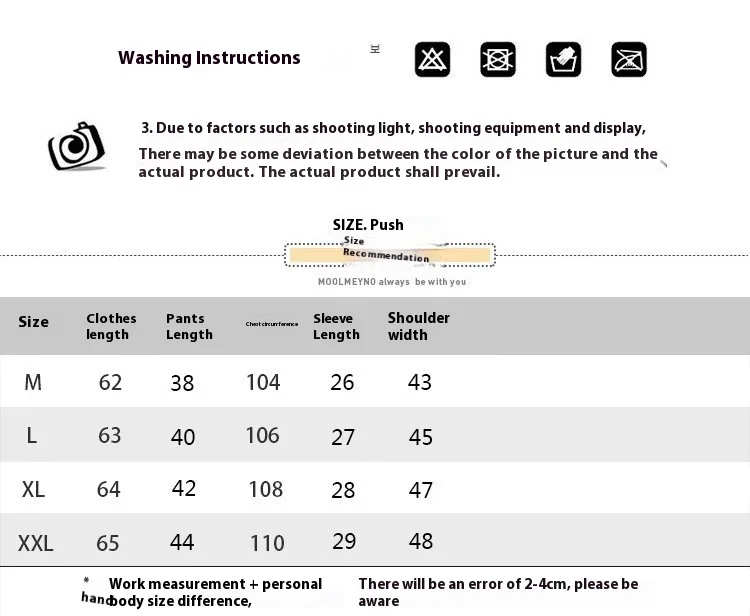
Task: Click the Washing Instructions heading
Action: coord(209,58)
